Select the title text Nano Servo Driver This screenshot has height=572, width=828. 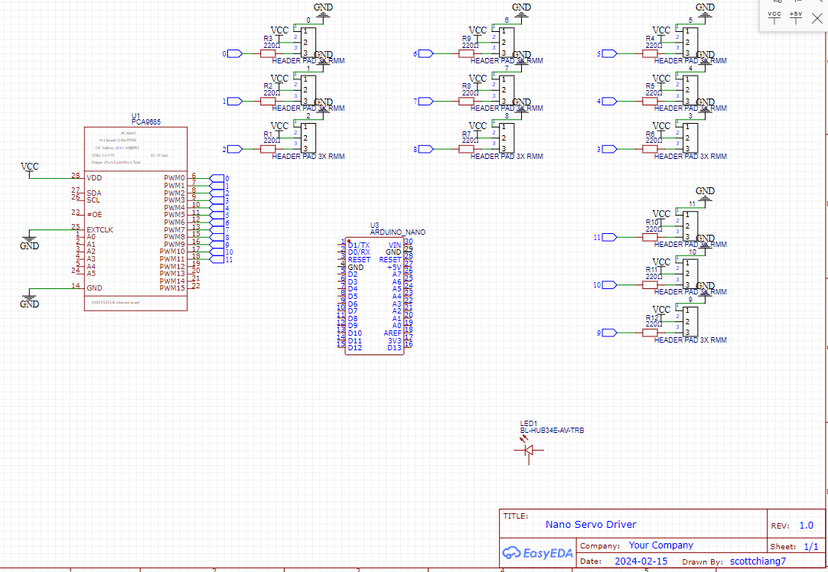click(590, 524)
